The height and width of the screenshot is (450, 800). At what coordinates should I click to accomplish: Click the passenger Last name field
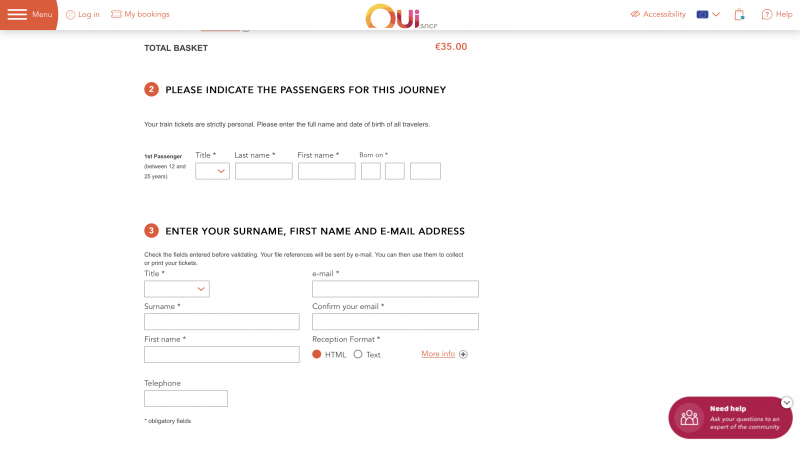(264, 171)
